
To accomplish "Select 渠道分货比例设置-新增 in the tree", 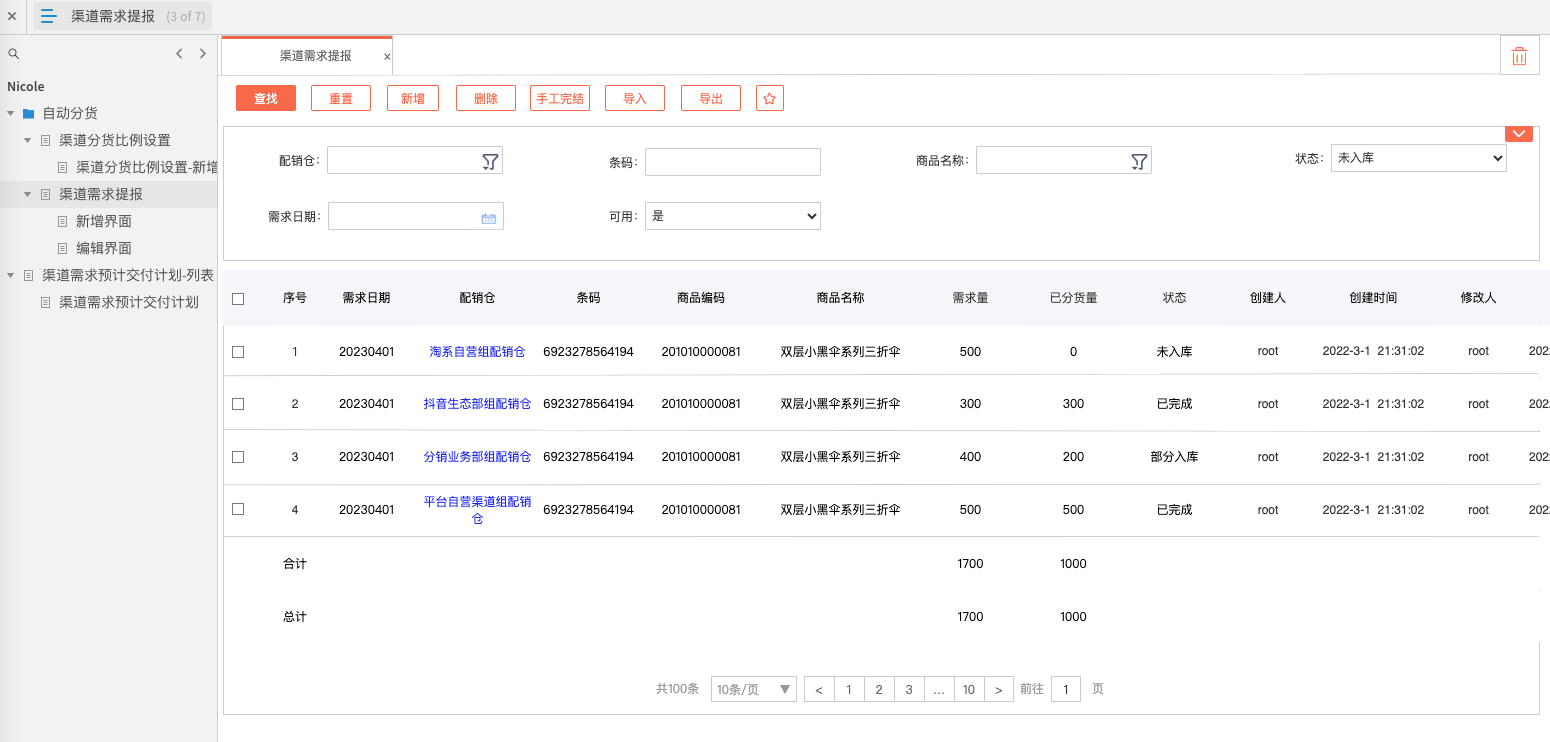I will coord(146,168).
